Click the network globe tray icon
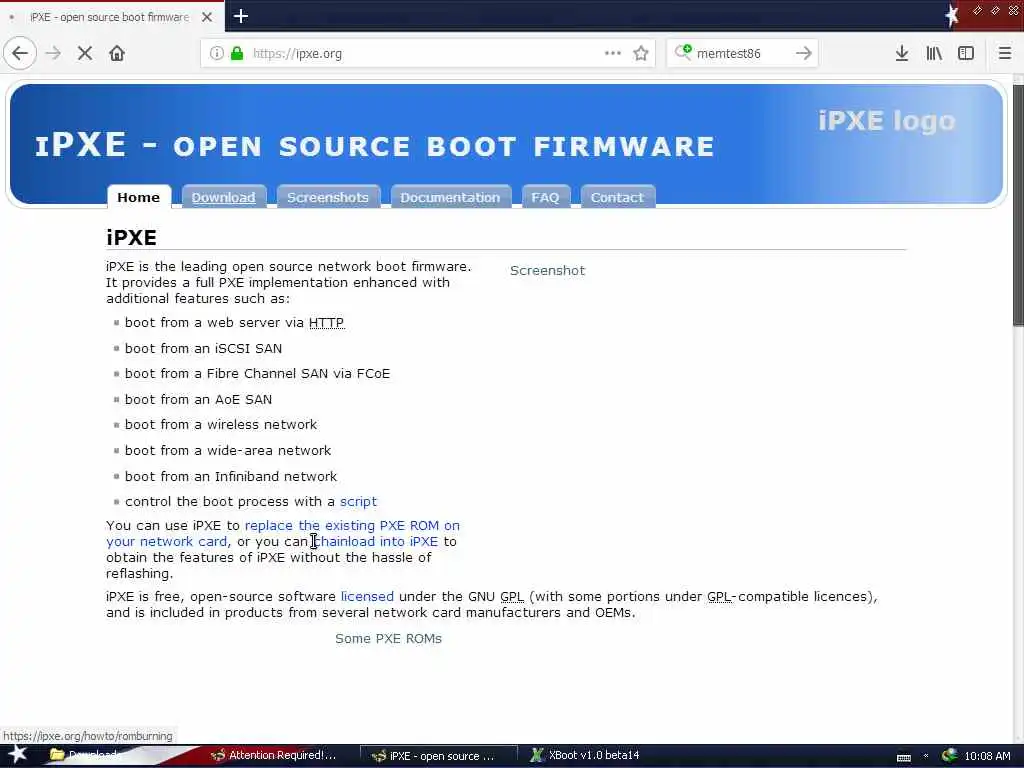Screen dimensions: 1024x768 tap(950, 756)
